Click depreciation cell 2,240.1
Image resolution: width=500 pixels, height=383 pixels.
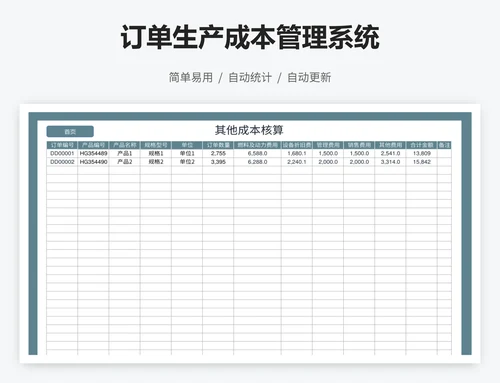(297, 162)
